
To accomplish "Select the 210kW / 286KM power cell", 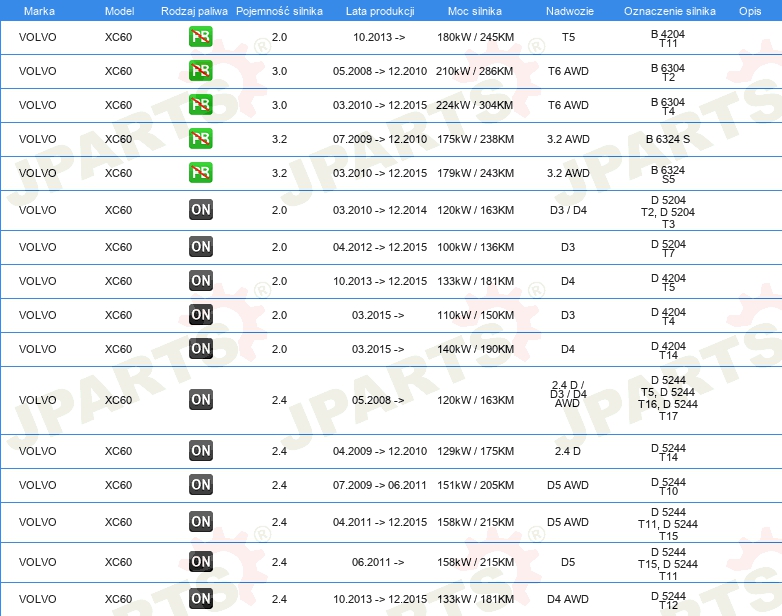I will (474, 71).
